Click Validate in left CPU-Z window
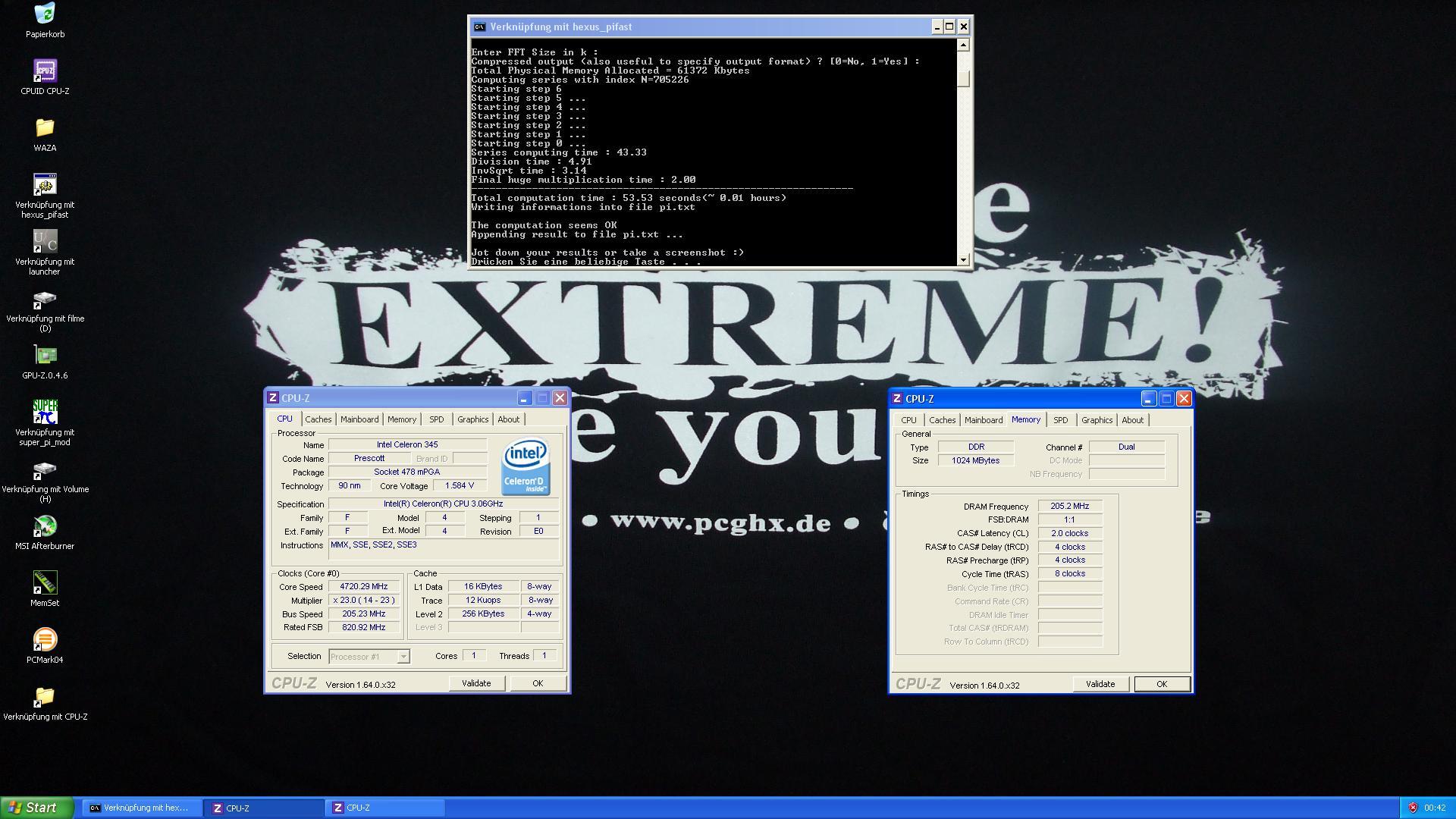The height and width of the screenshot is (819, 1456). [476, 683]
